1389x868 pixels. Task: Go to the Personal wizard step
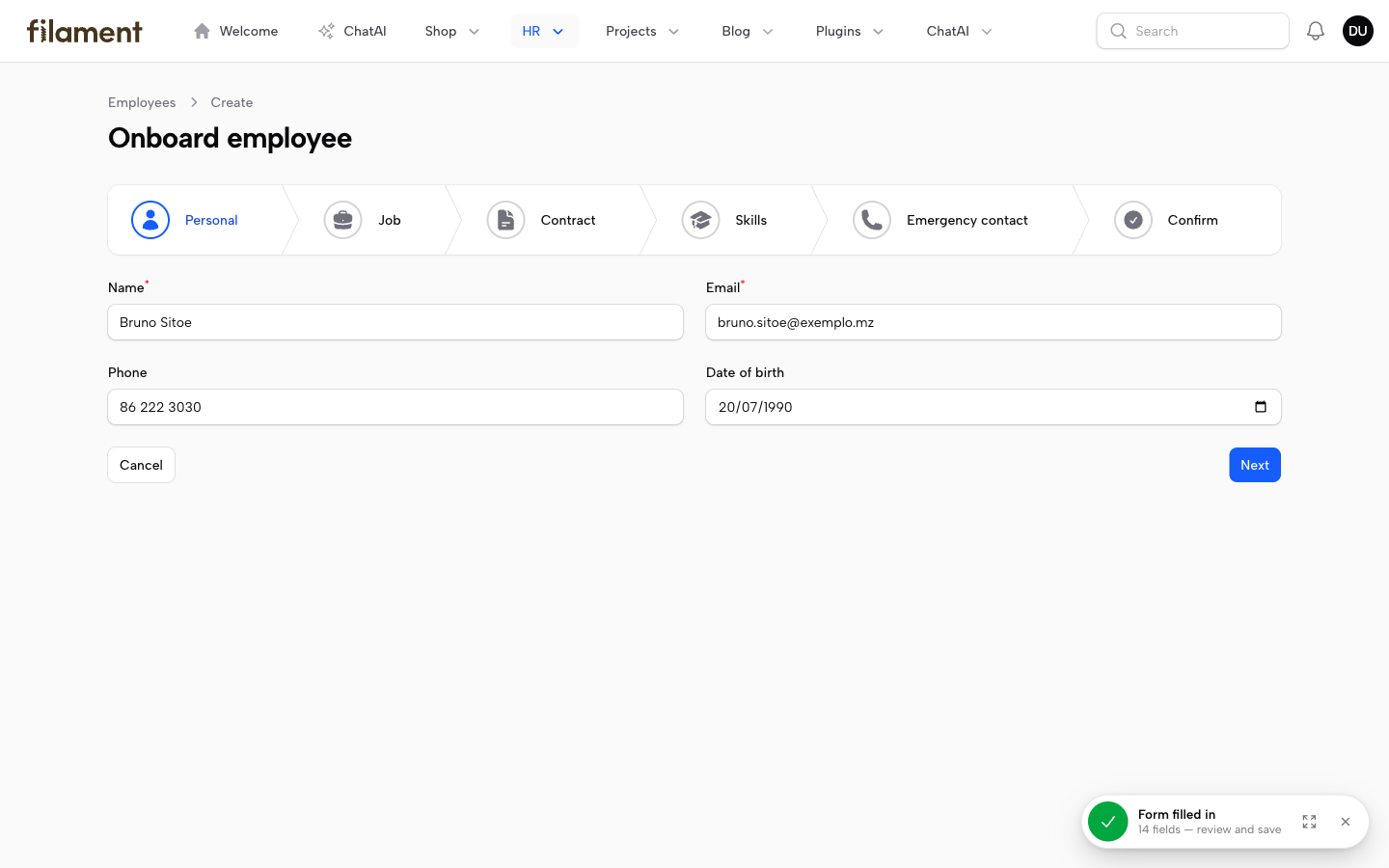pyautogui.click(x=196, y=220)
